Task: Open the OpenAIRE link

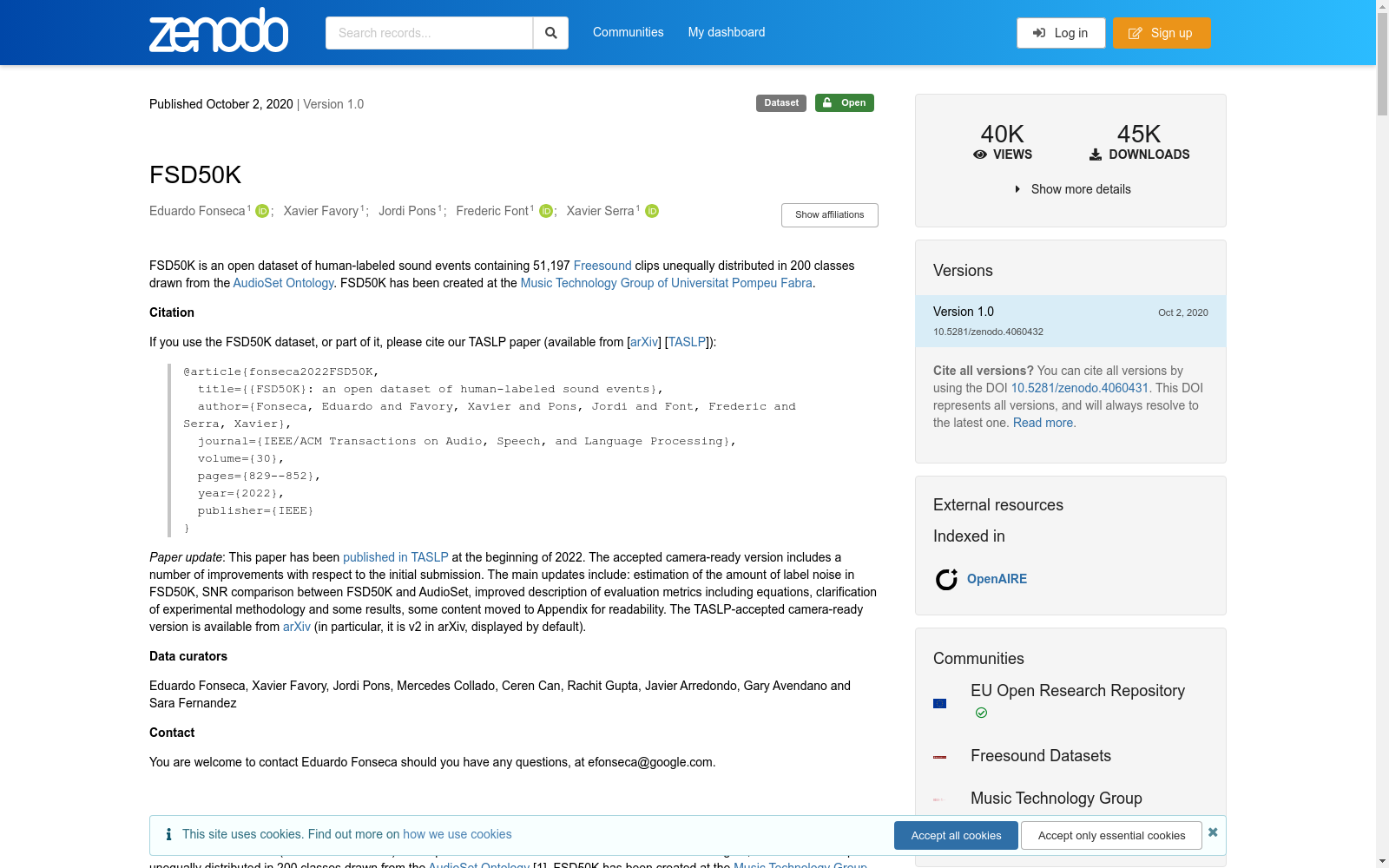Action: tap(997, 579)
